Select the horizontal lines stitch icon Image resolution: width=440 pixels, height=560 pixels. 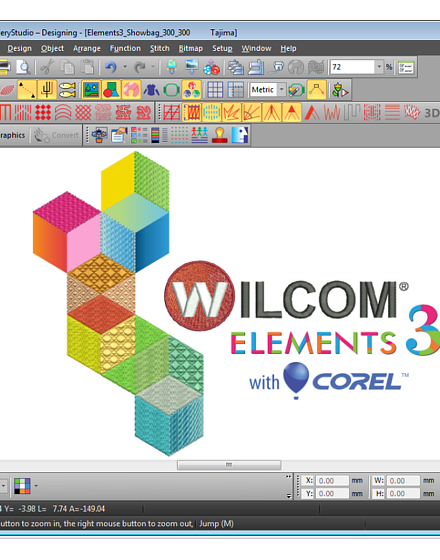click(392, 112)
